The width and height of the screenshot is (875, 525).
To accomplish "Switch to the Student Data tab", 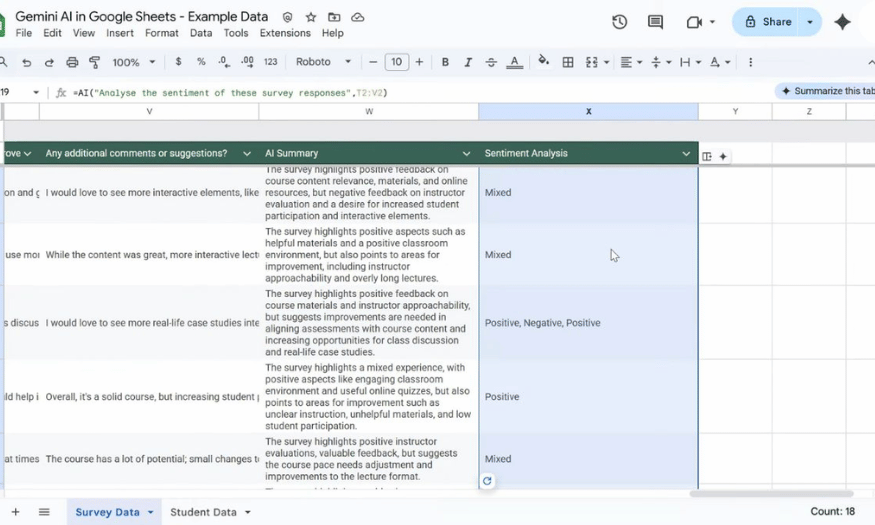I will click(203, 512).
